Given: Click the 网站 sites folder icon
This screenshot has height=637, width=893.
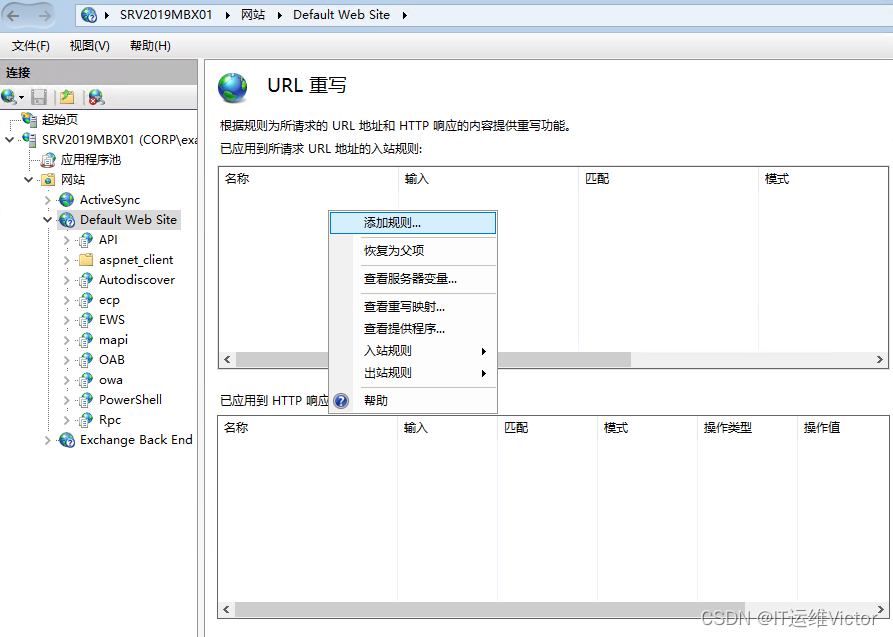Looking at the screenshot, I should (49, 179).
